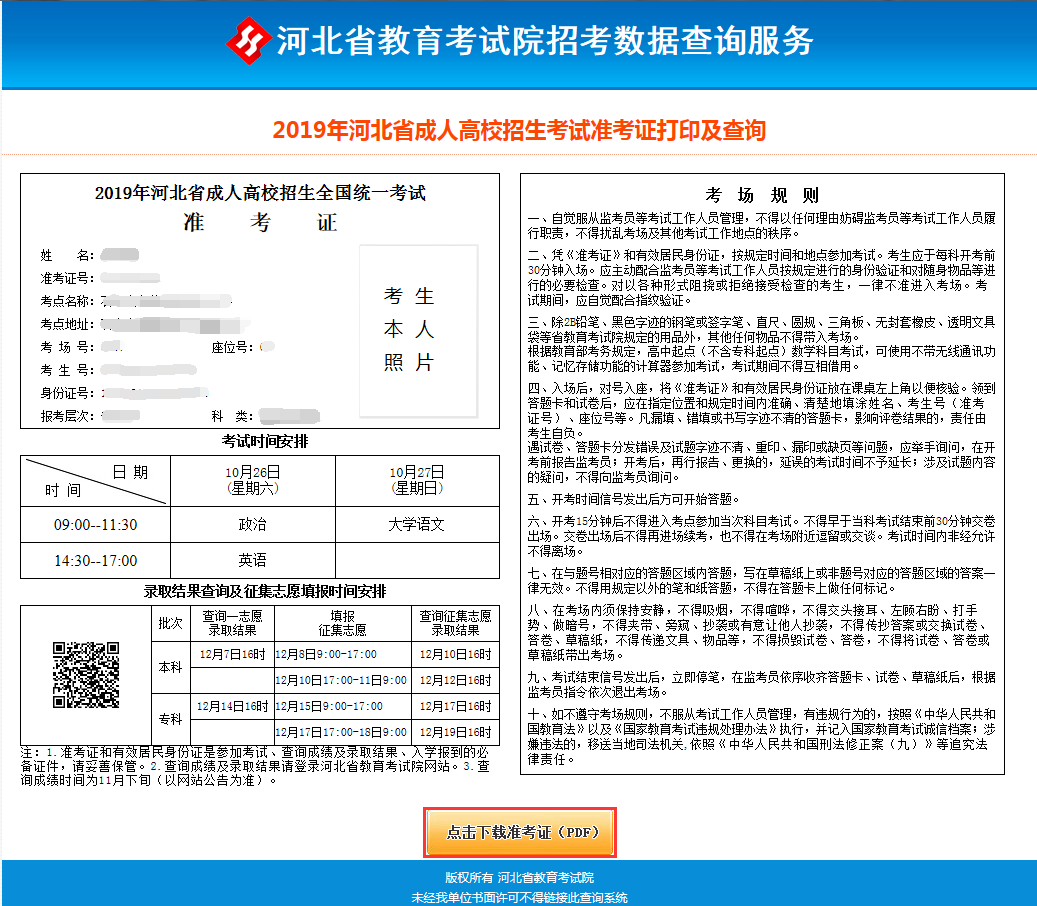Image resolution: width=1037 pixels, height=906 pixels.
Task: Select the 英语 exam subject cell
Action: (253, 561)
